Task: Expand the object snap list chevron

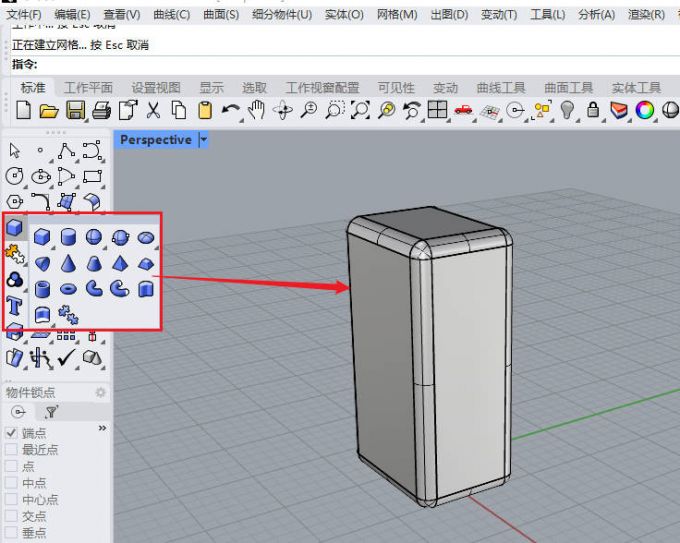Action: click(101, 428)
